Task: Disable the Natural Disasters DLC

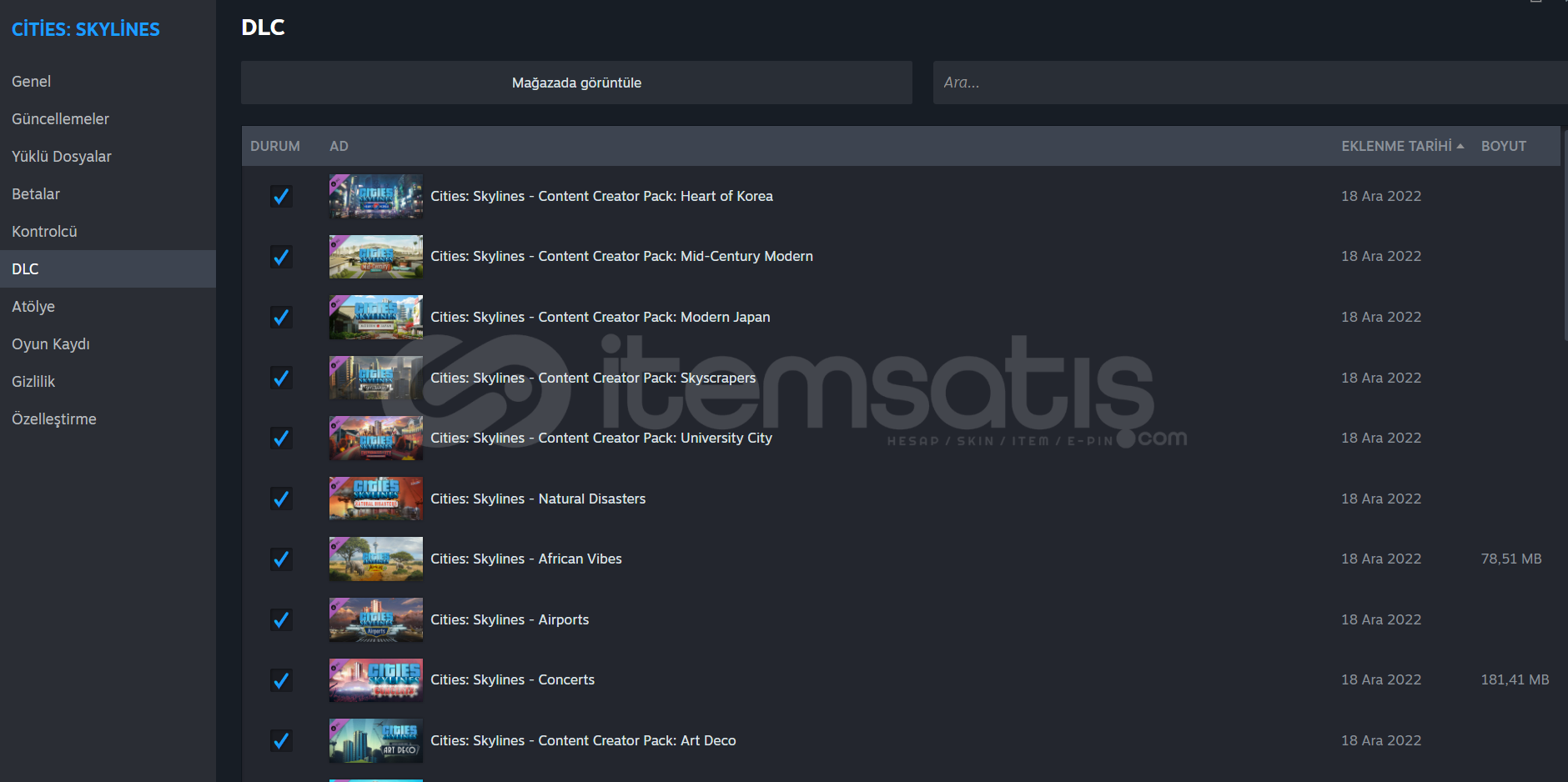Action: click(281, 499)
